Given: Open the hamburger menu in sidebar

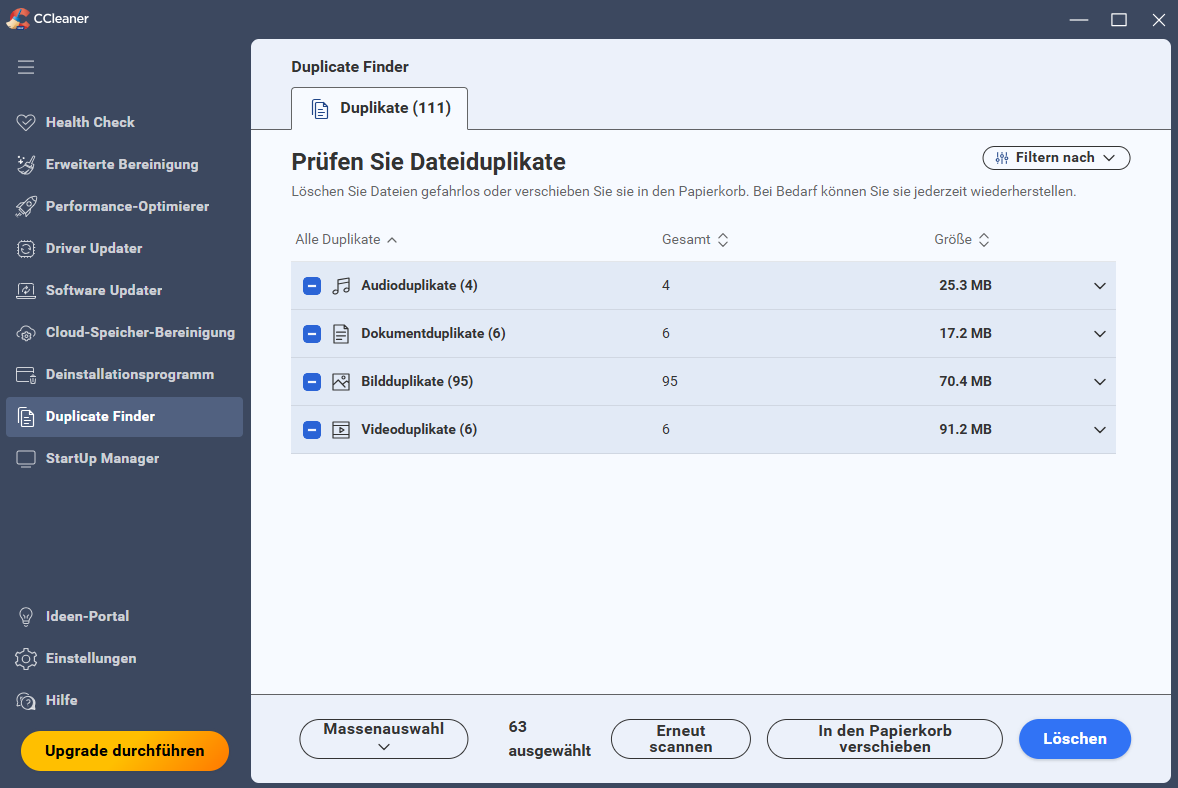Looking at the screenshot, I should point(26,67).
